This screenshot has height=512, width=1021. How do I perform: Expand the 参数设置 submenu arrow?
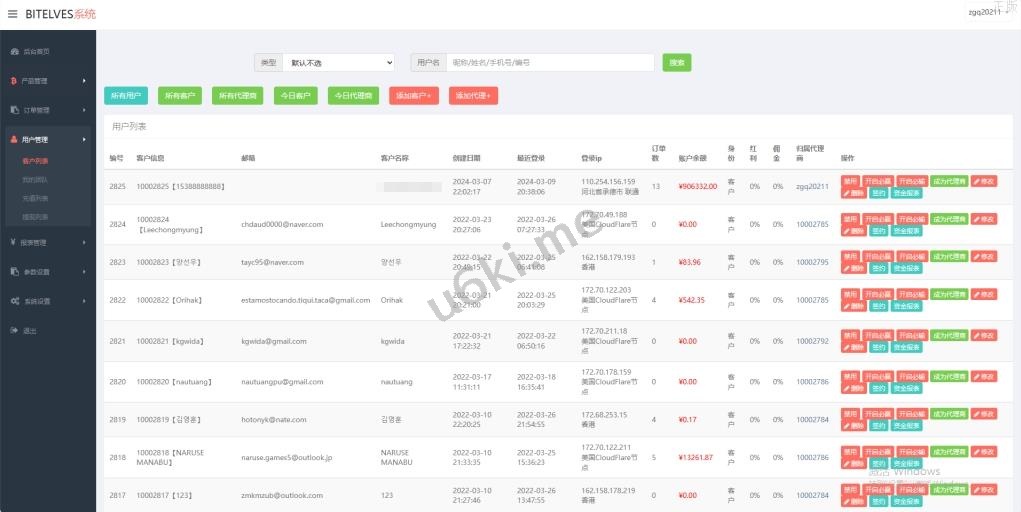[84, 272]
